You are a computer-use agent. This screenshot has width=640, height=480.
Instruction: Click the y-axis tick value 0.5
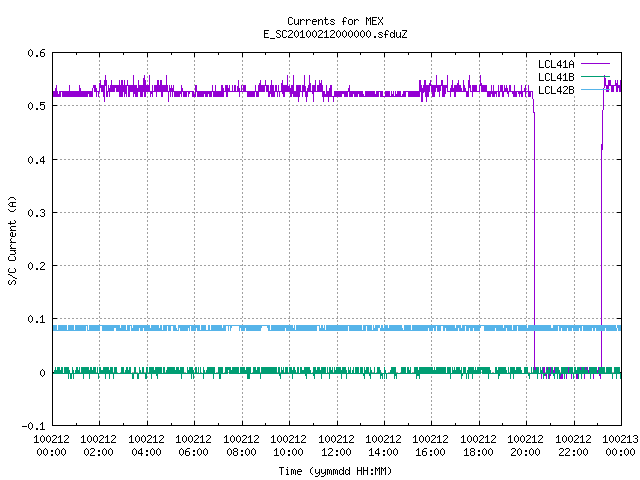[x=36, y=106]
